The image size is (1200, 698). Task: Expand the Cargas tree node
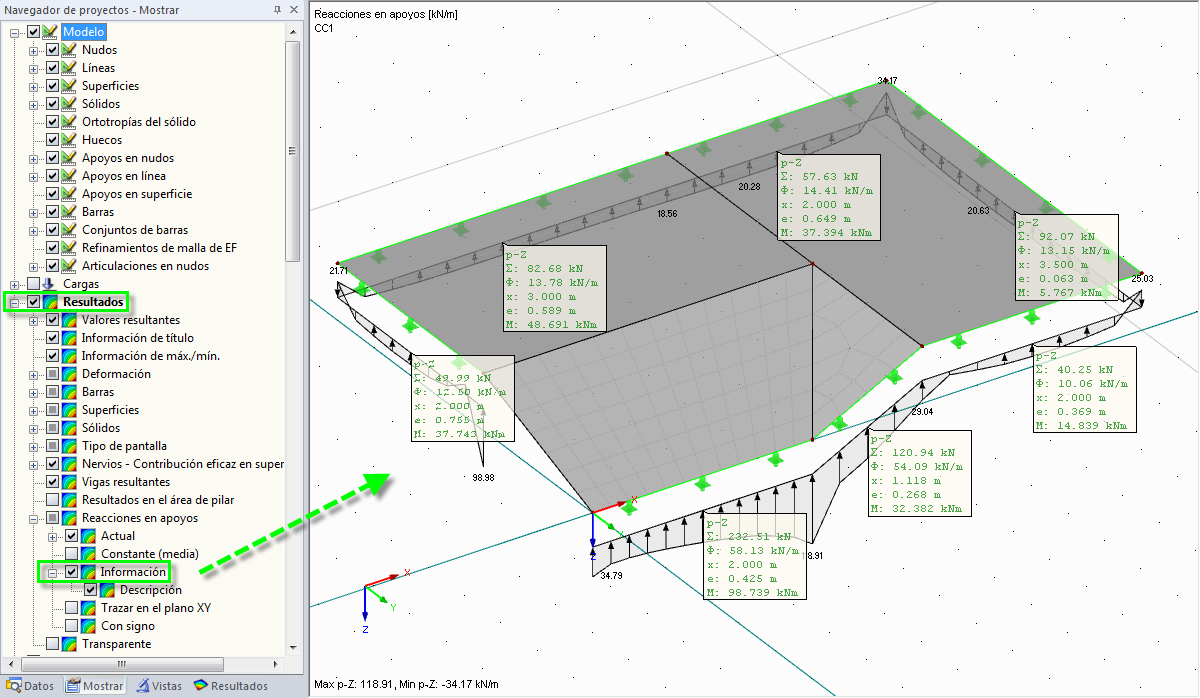15,284
